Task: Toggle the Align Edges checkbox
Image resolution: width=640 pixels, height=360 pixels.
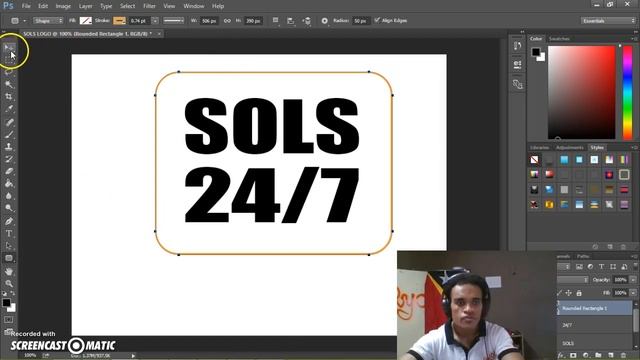Action: [377, 20]
